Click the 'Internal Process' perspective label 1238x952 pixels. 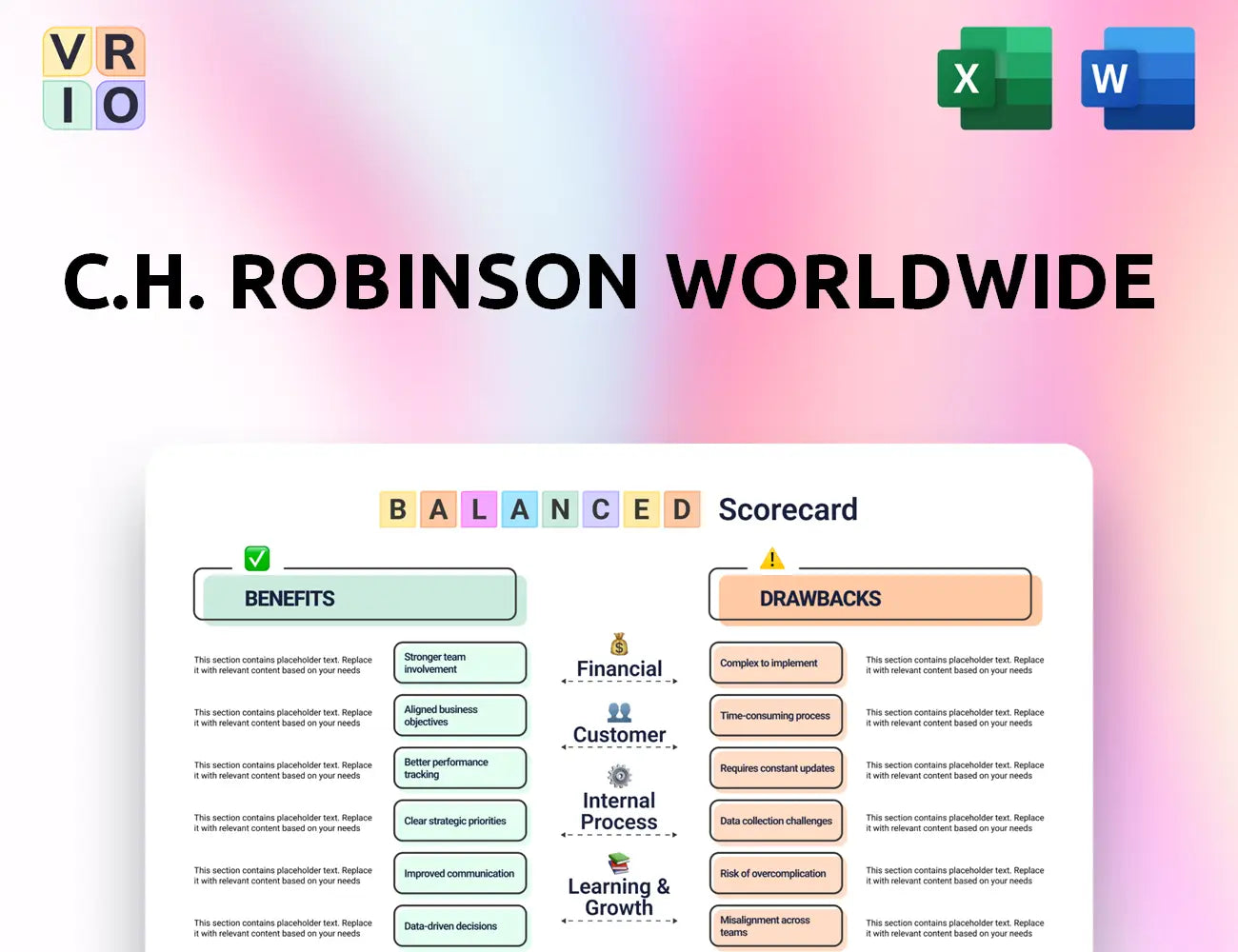[619, 811]
